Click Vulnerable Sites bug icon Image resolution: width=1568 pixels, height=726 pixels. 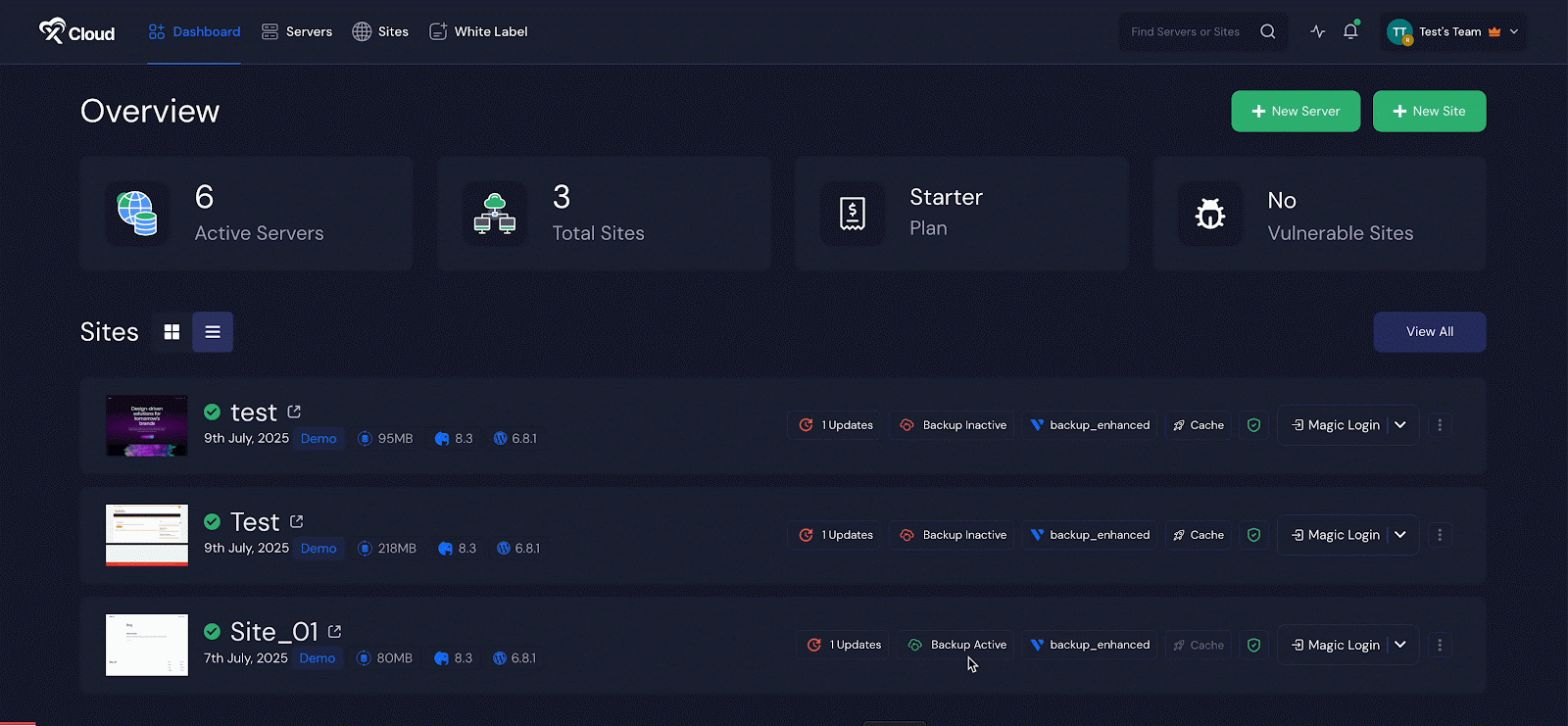coord(1210,214)
